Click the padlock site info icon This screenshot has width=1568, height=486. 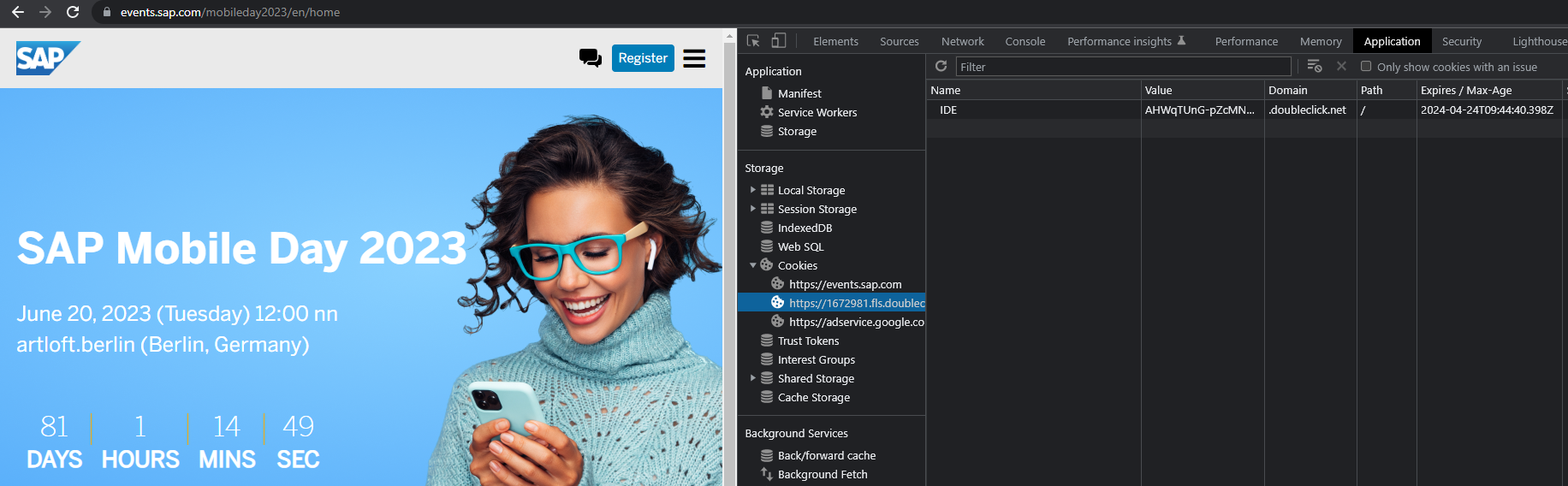(107, 12)
